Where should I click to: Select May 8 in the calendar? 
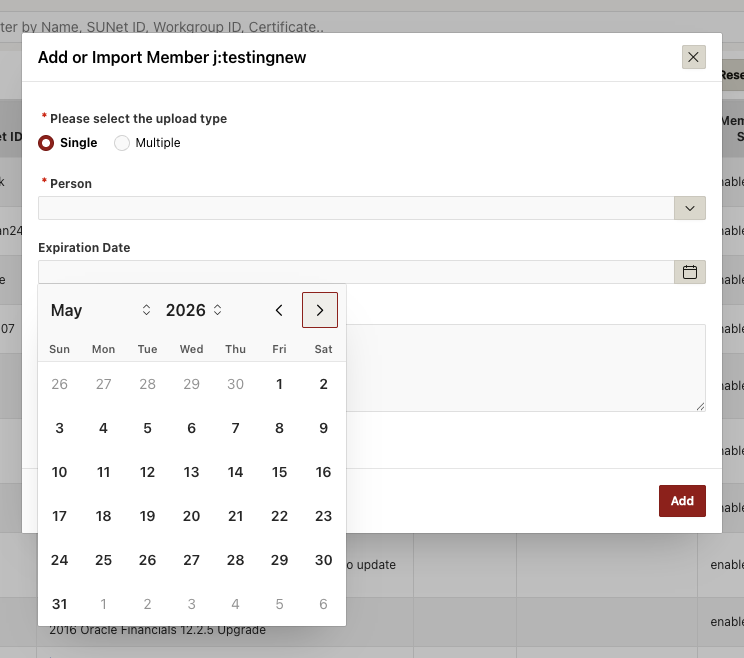click(x=279, y=428)
